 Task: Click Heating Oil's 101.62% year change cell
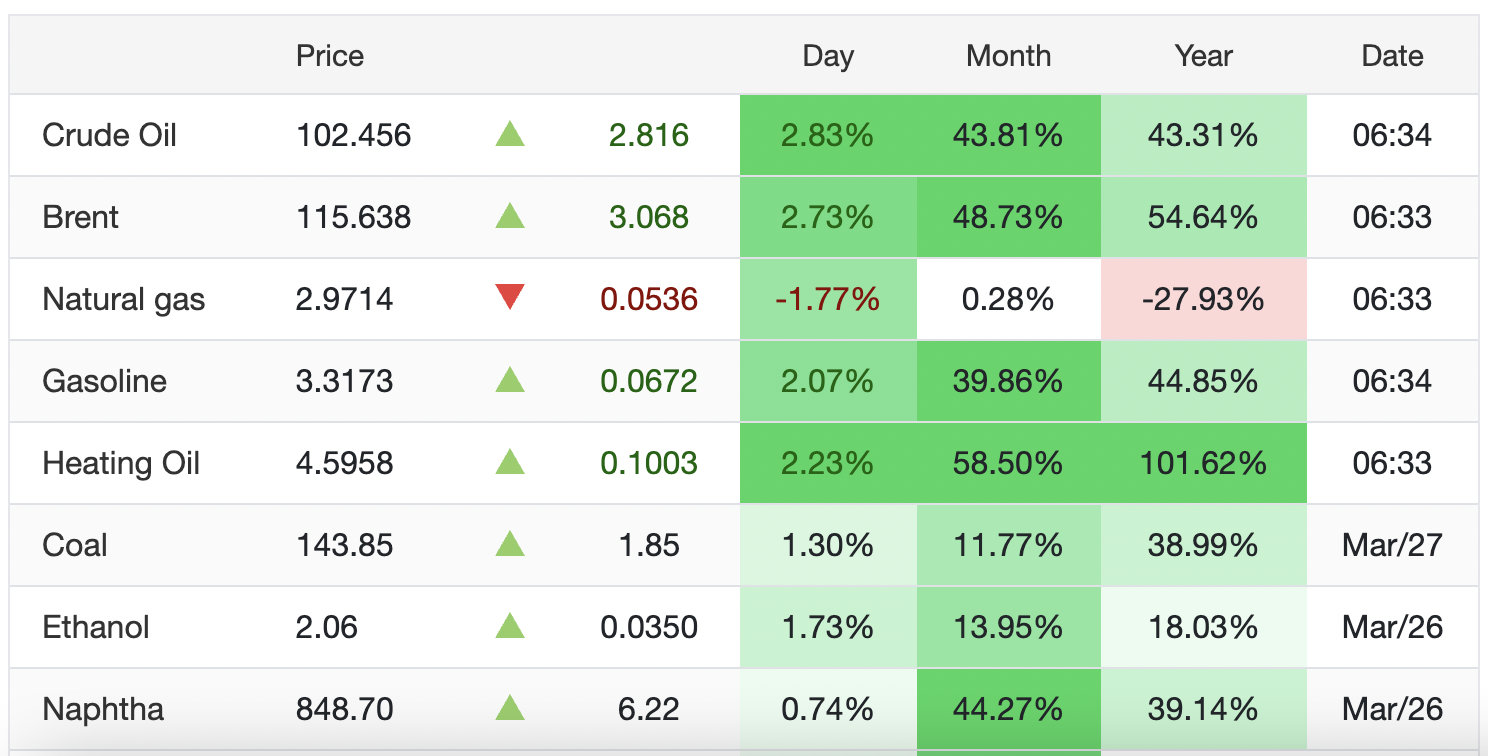tap(1203, 463)
